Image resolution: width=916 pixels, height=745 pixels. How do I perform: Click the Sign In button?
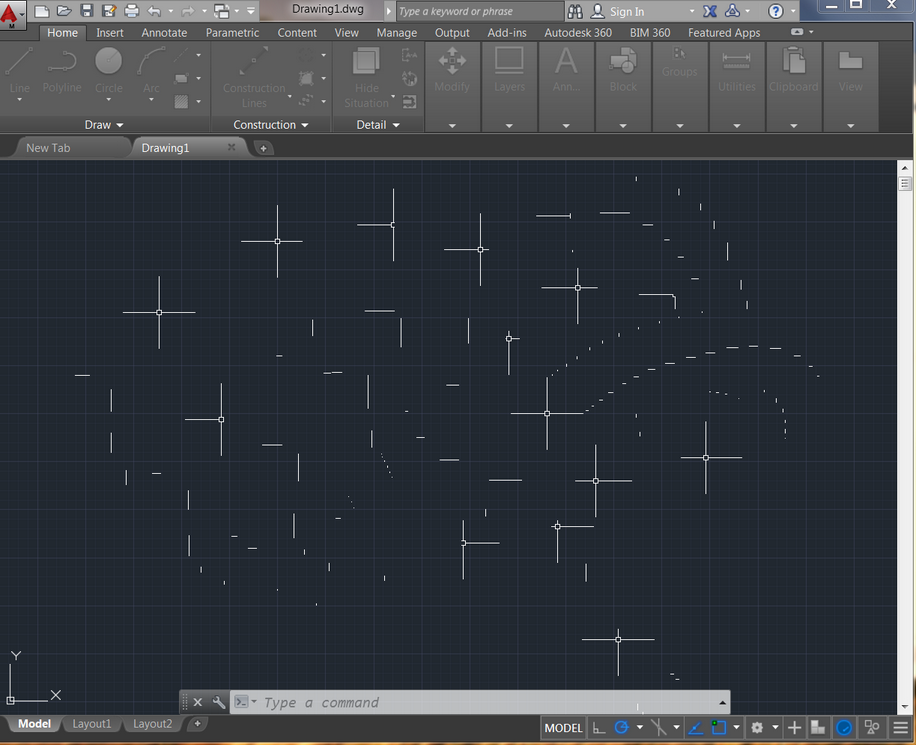coord(629,11)
